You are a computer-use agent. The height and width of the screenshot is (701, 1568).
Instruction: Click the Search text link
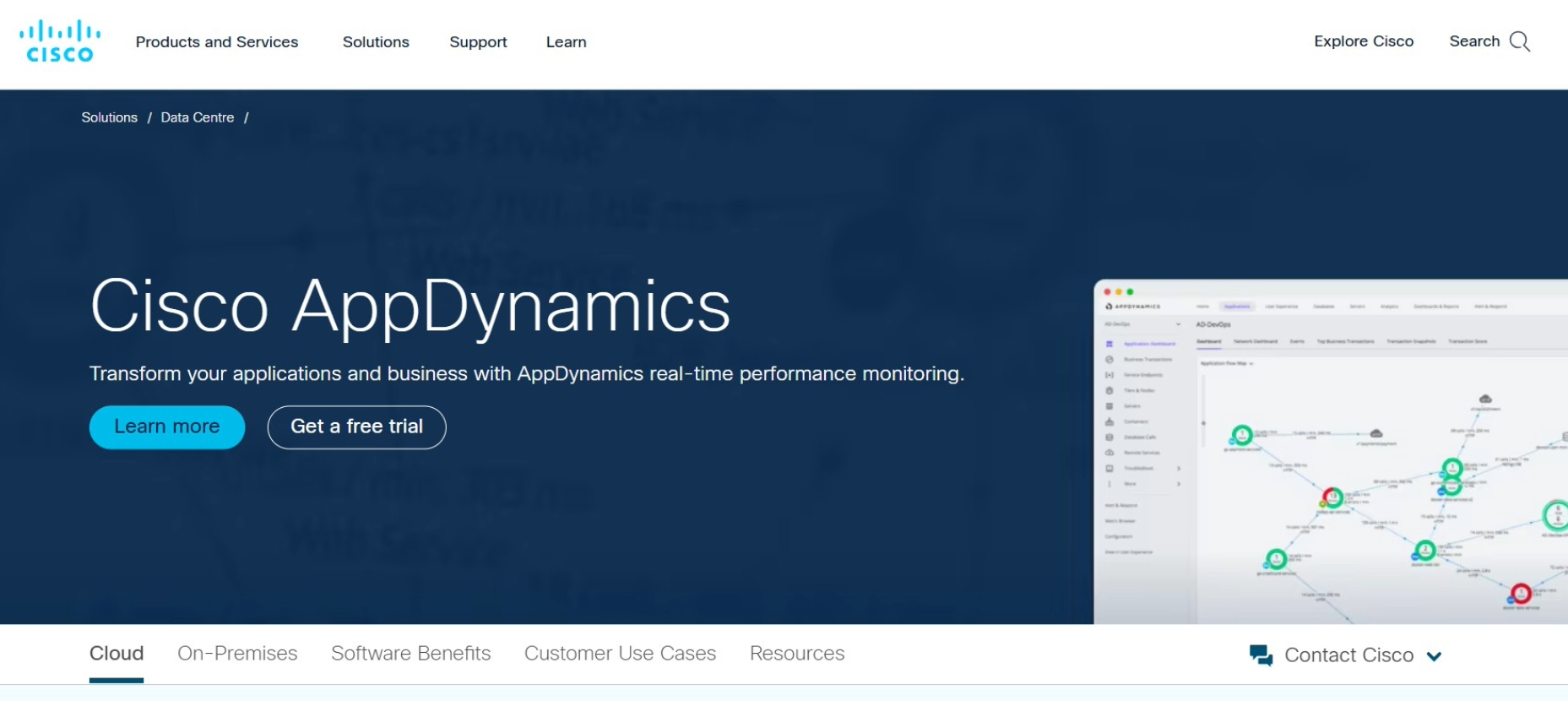pyautogui.click(x=1474, y=41)
